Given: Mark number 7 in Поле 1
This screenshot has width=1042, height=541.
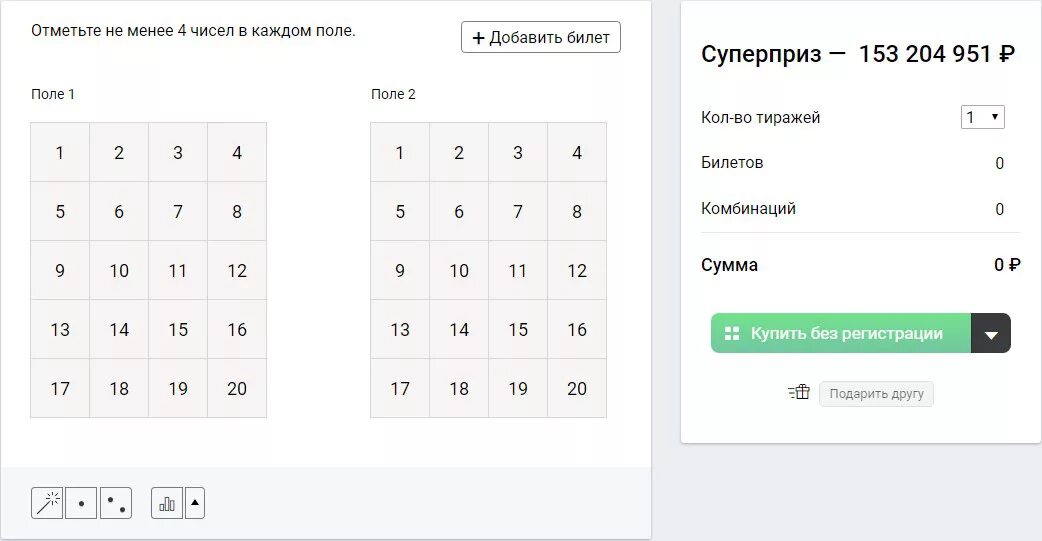Looking at the screenshot, I should coord(178,211).
